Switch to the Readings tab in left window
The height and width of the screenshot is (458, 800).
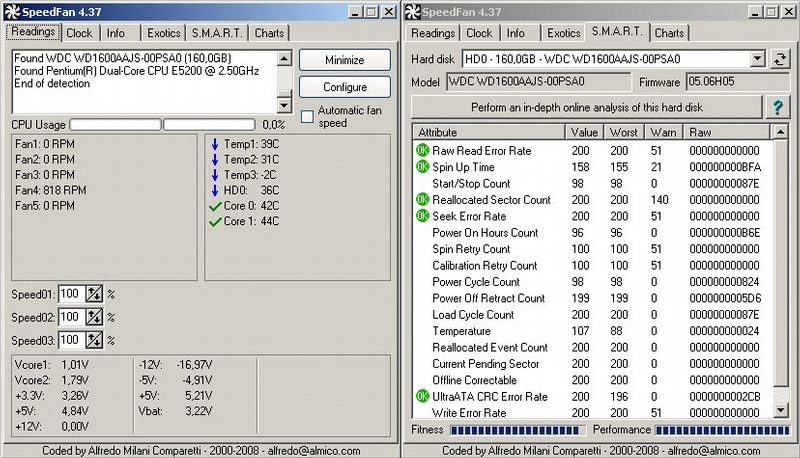33,32
